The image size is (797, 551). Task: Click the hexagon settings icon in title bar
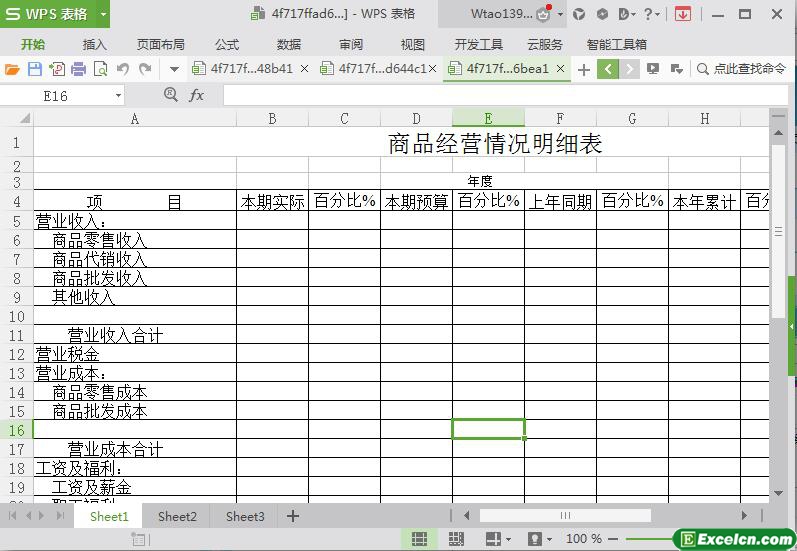click(x=602, y=14)
